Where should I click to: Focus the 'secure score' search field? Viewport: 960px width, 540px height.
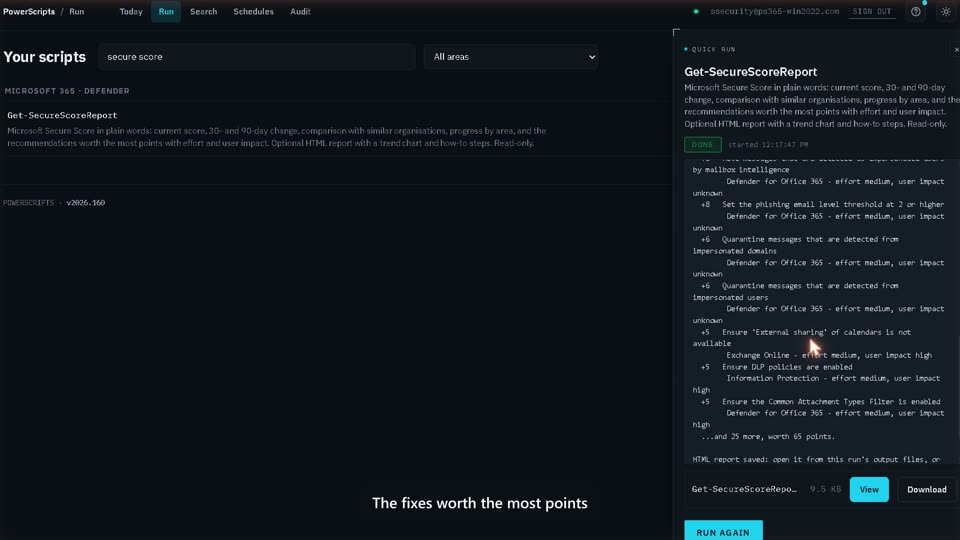257,57
